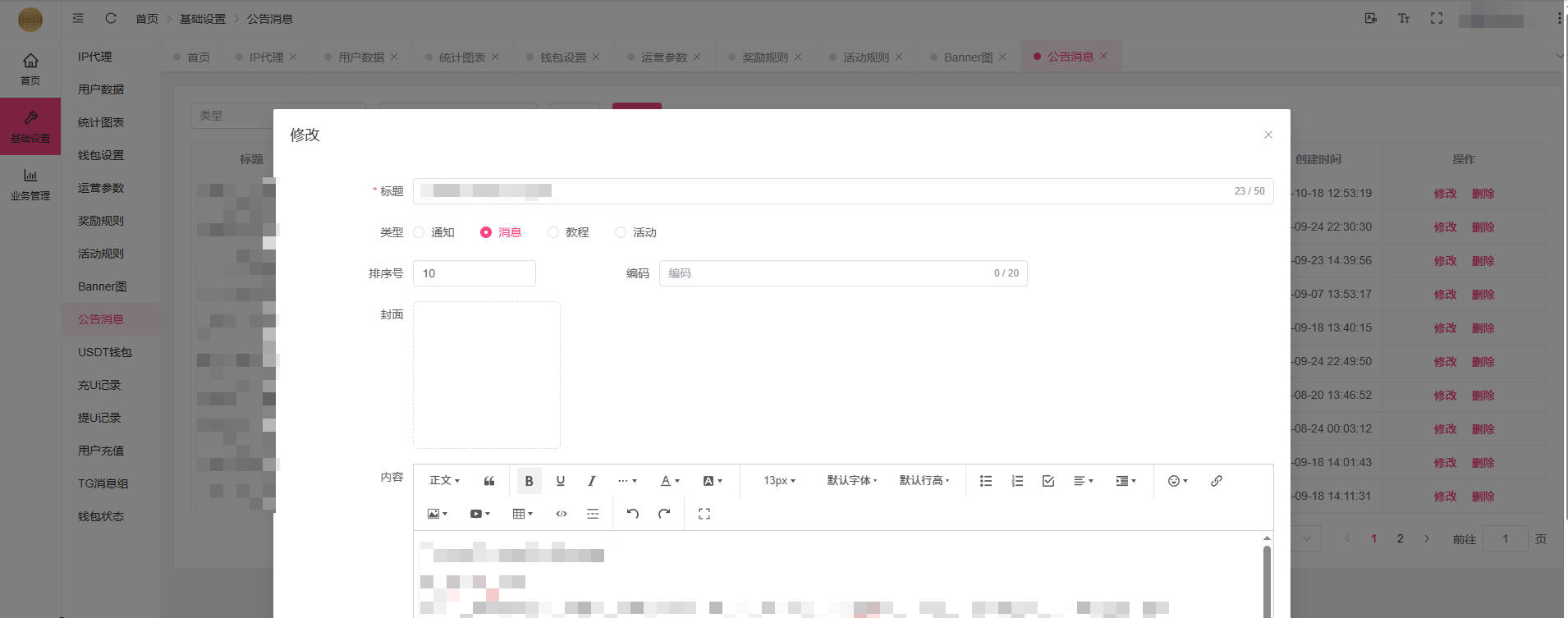1568x618 pixels.
Task: Insert a hyperlink using link icon
Action: (x=1216, y=481)
